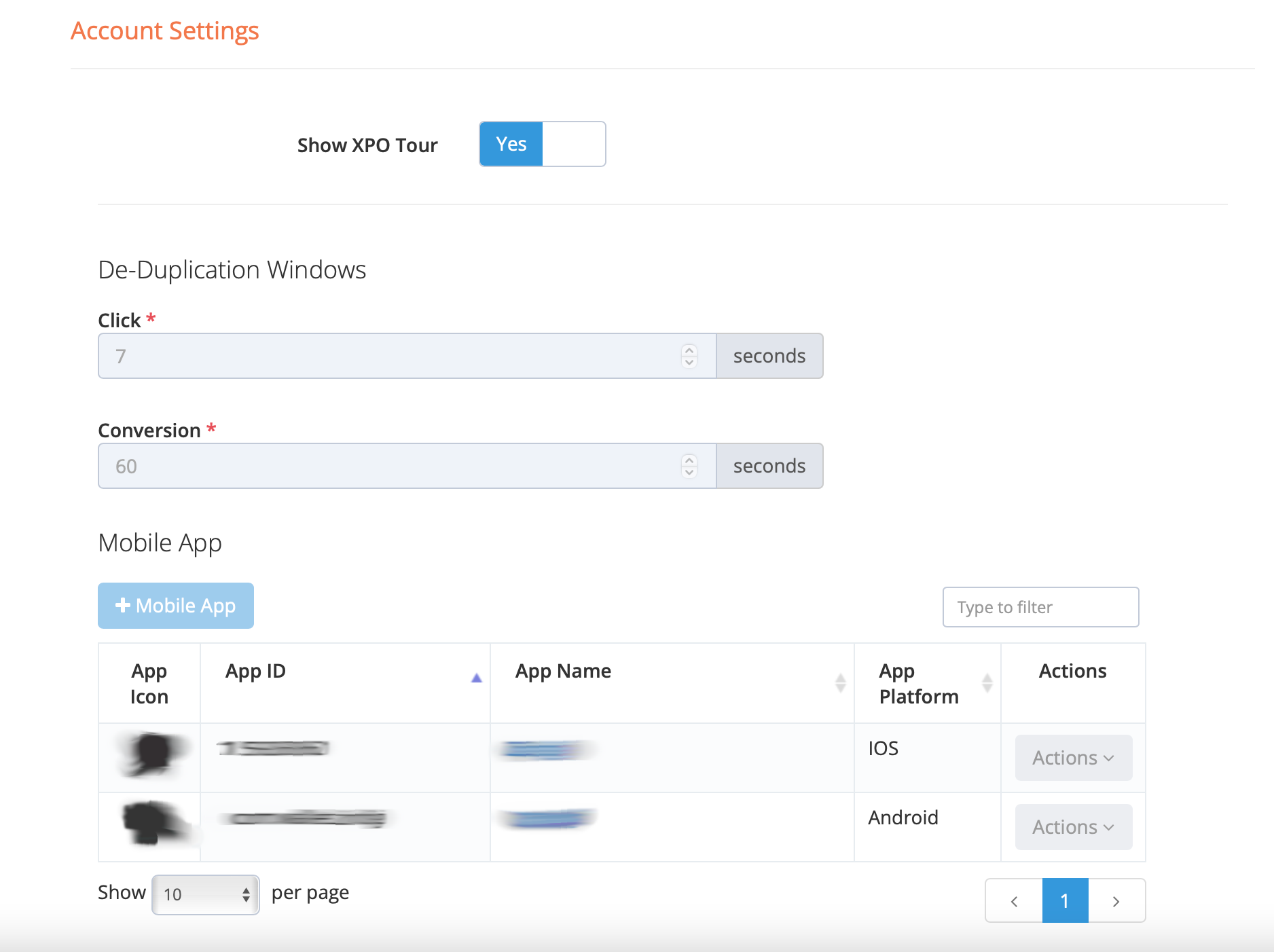Select page 1 in pagination
This screenshot has width=1274, height=952.
1065,901
